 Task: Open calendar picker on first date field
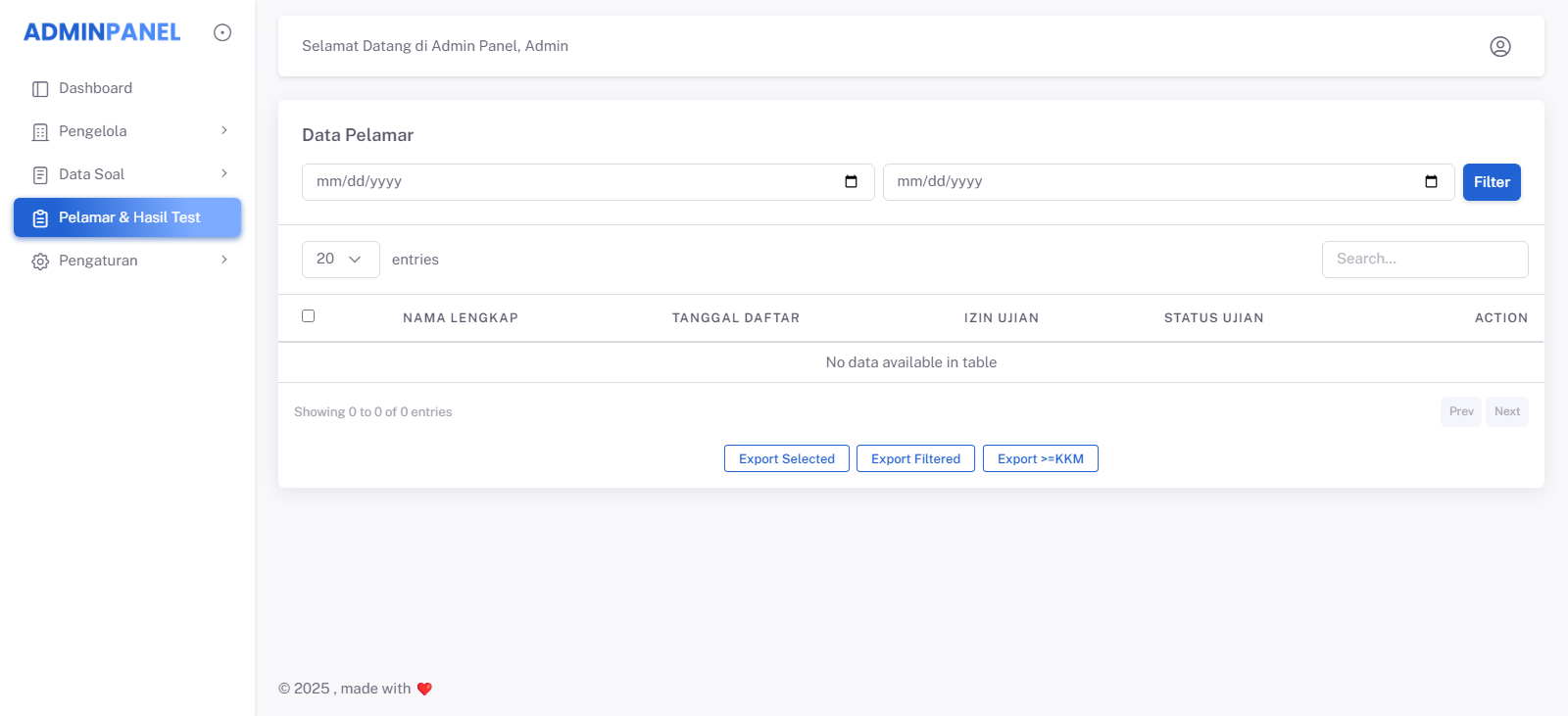pyautogui.click(x=851, y=181)
